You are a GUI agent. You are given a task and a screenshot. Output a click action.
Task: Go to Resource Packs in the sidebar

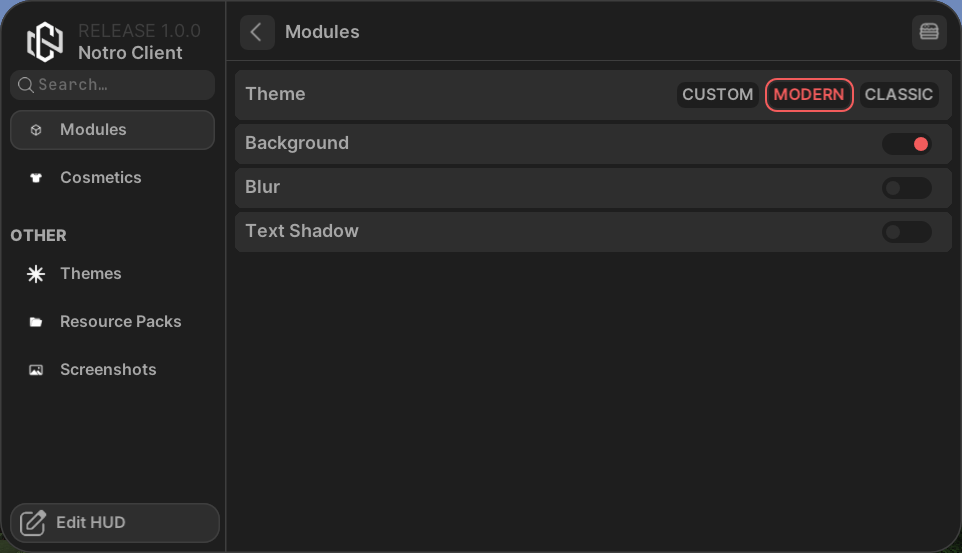(x=120, y=322)
